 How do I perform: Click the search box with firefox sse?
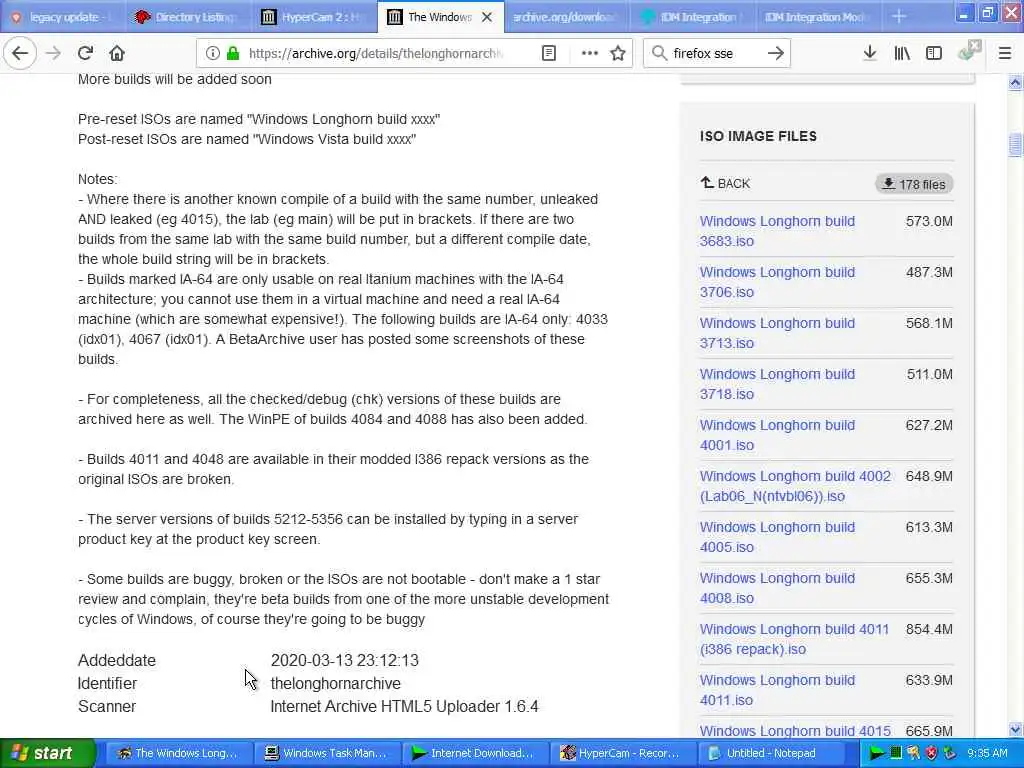715,54
